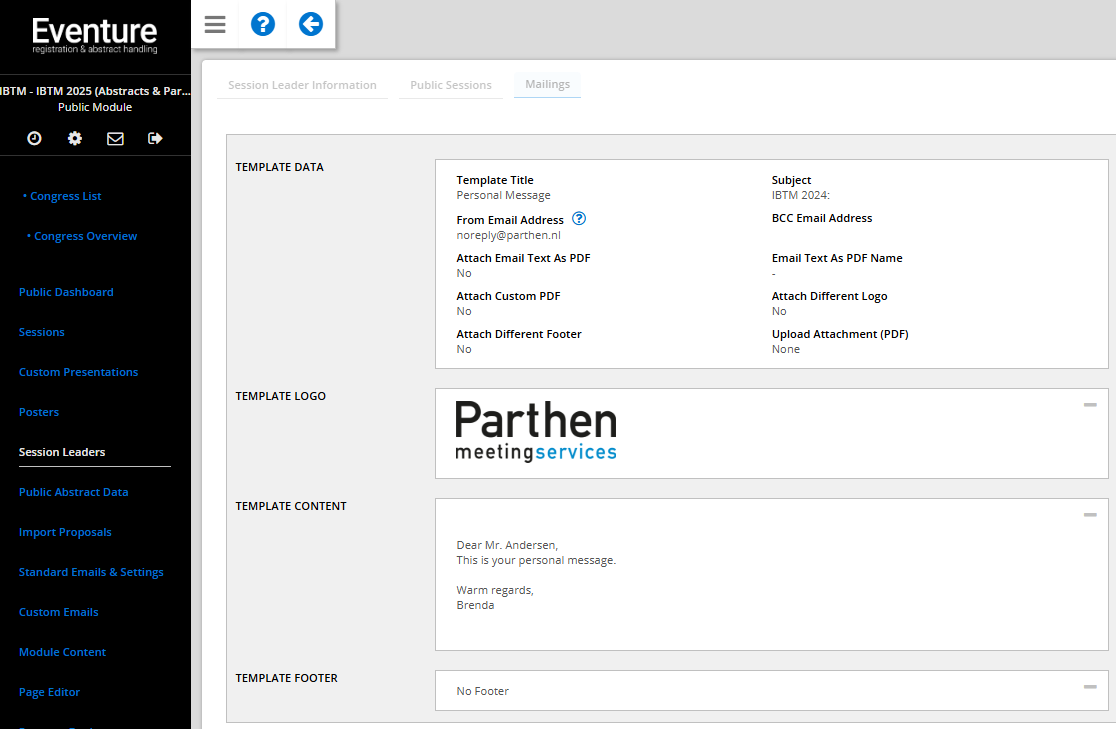Click the logout arrow icon in sidebar
Viewport: 1116px width, 729px height.
(x=155, y=138)
